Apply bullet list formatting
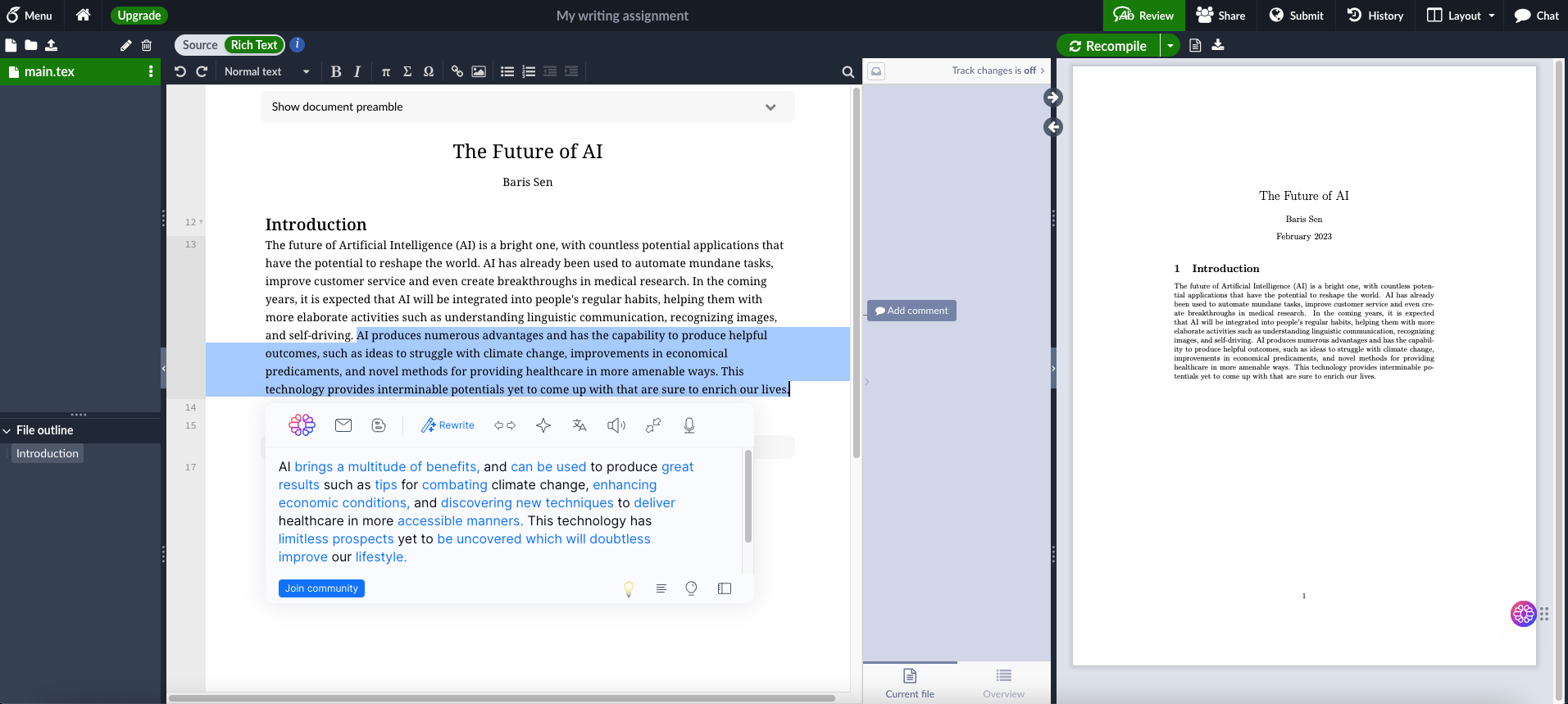The height and width of the screenshot is (704, 1568). click(507, 71)
